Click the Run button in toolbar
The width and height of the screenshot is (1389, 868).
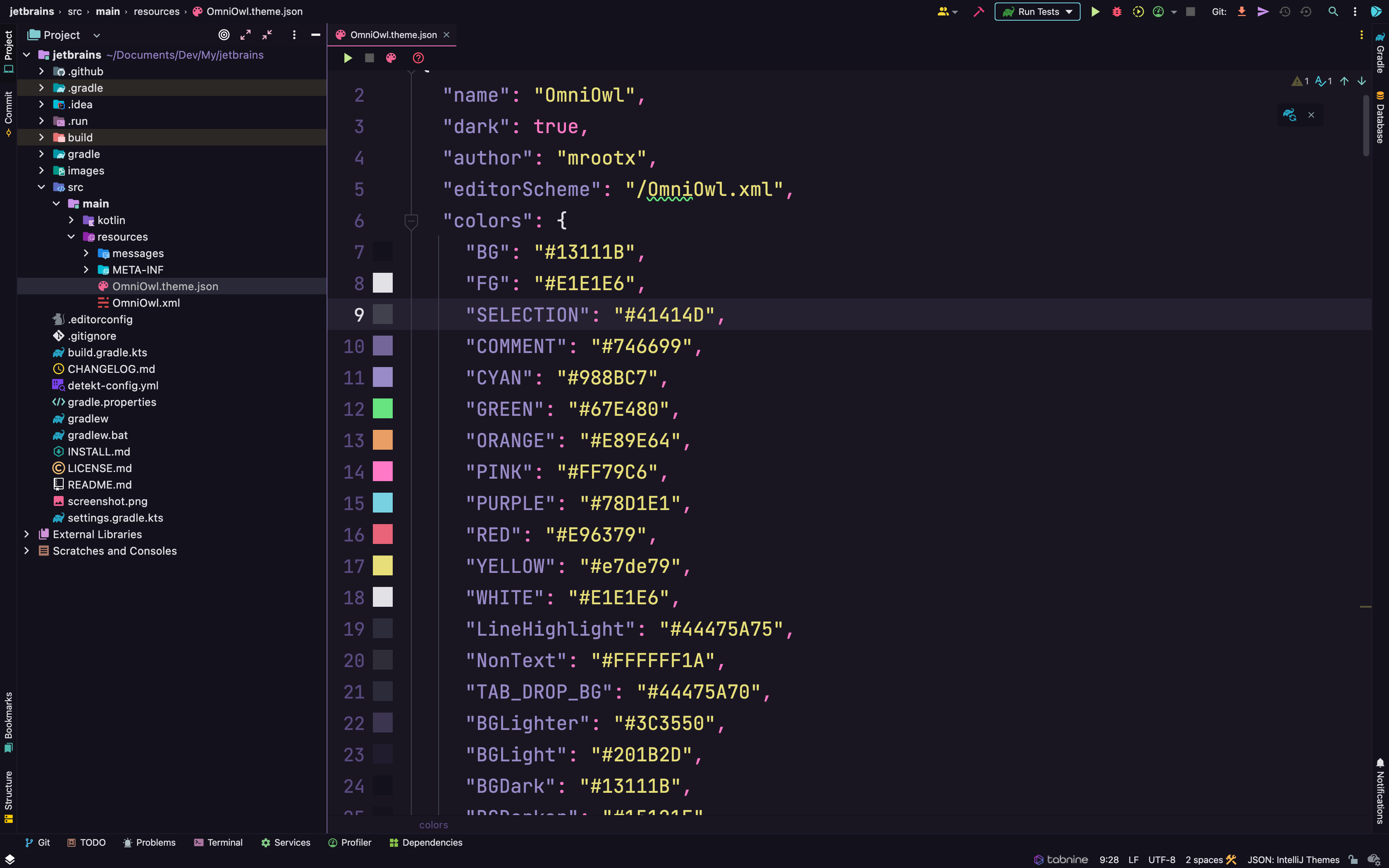click(x=1094, y=11)
